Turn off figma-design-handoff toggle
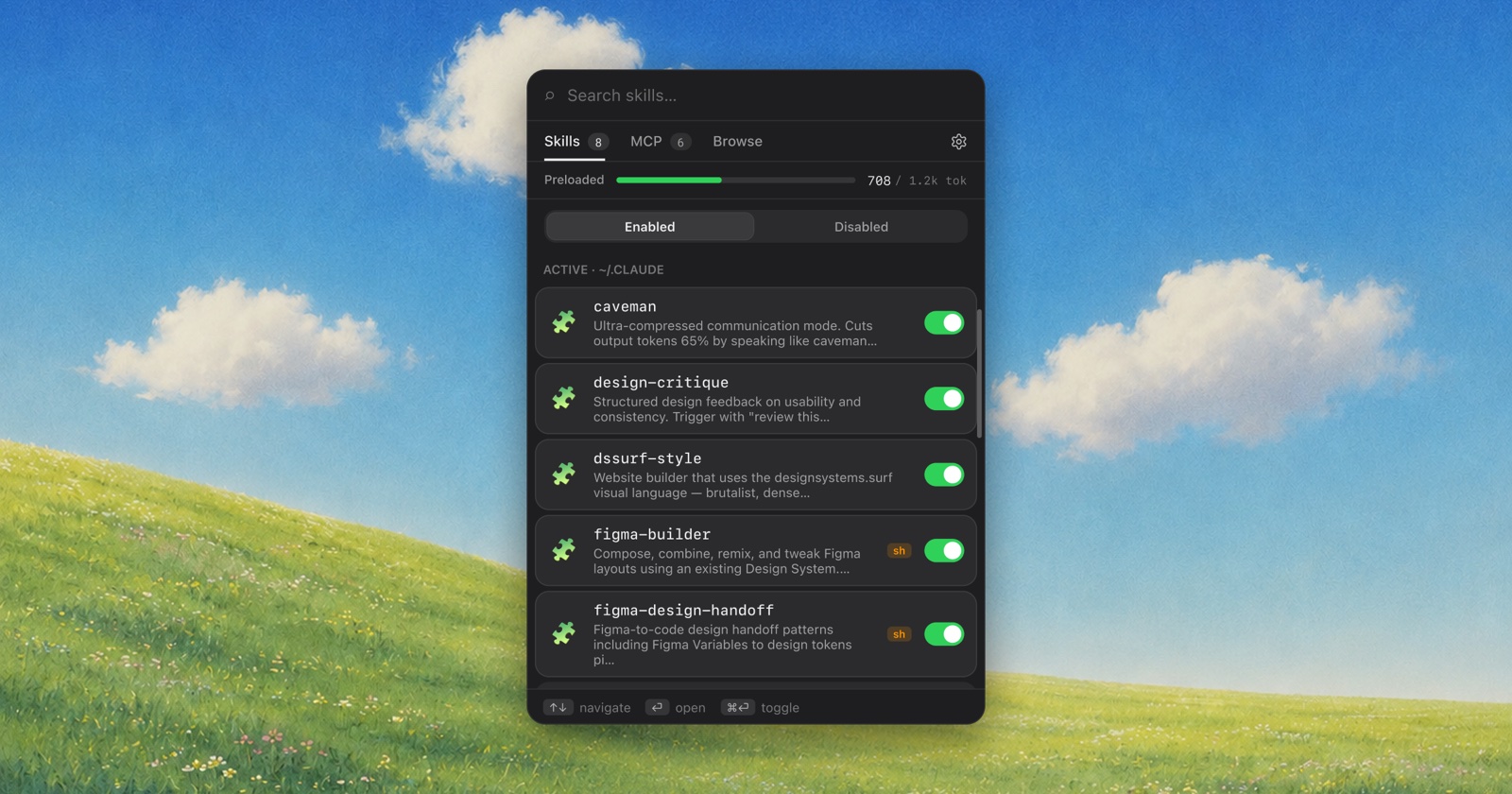1512x794 pixels. pos(944,633)
